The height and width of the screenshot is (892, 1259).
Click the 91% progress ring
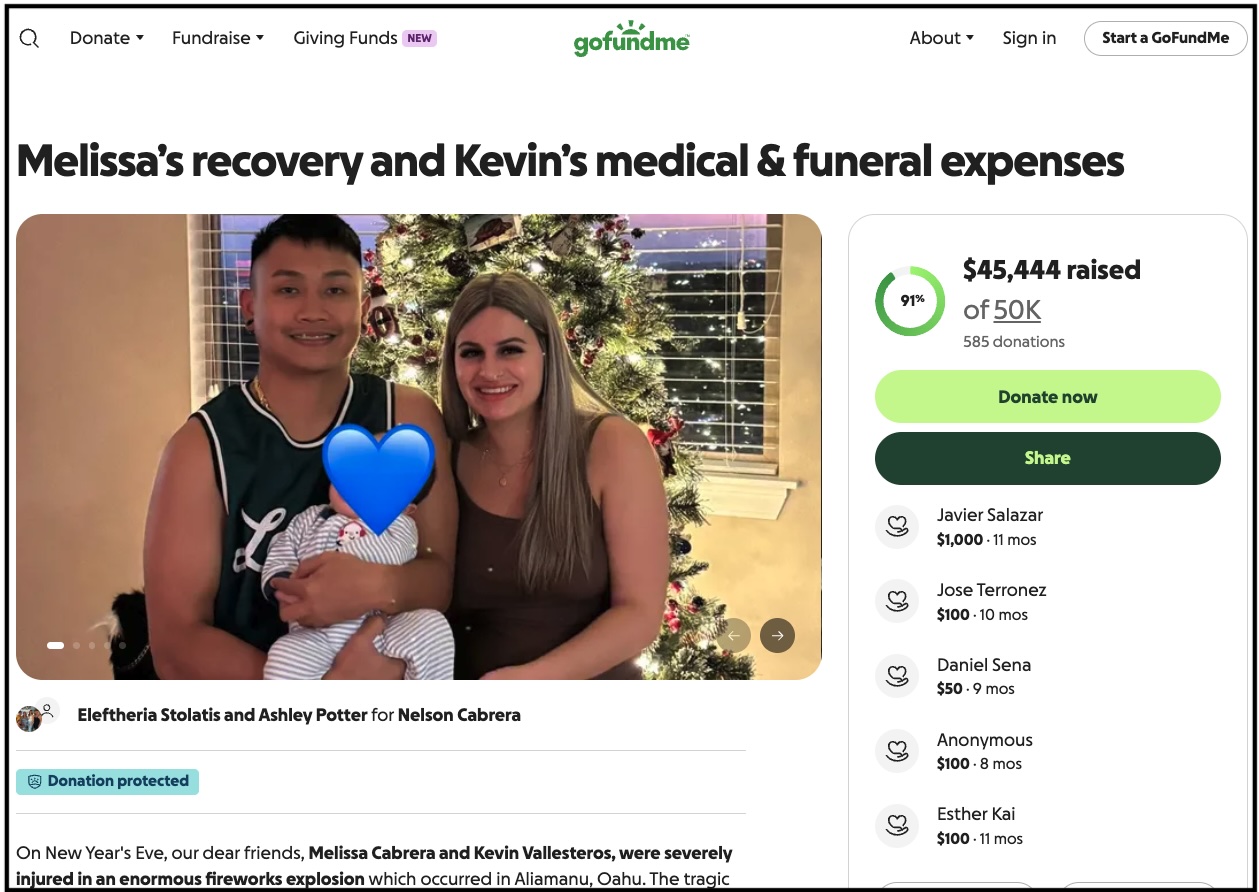pos(910,300)
